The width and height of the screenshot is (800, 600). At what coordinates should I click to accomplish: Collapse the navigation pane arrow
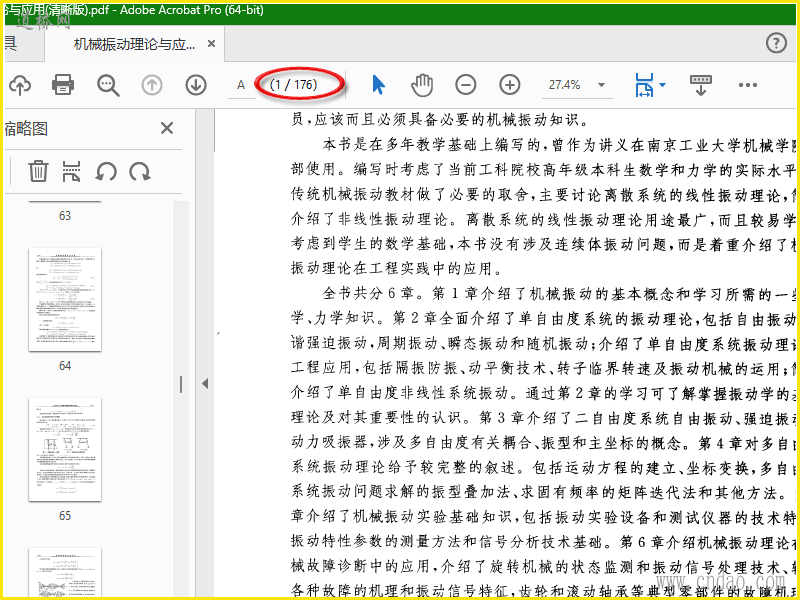[205, 383]
